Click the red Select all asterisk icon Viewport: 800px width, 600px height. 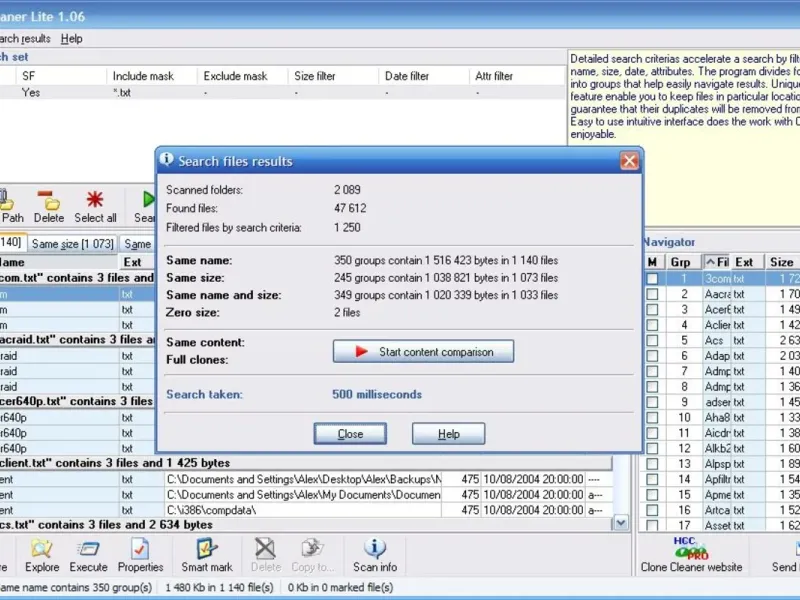pyautogui.click(x=95, y=199)
